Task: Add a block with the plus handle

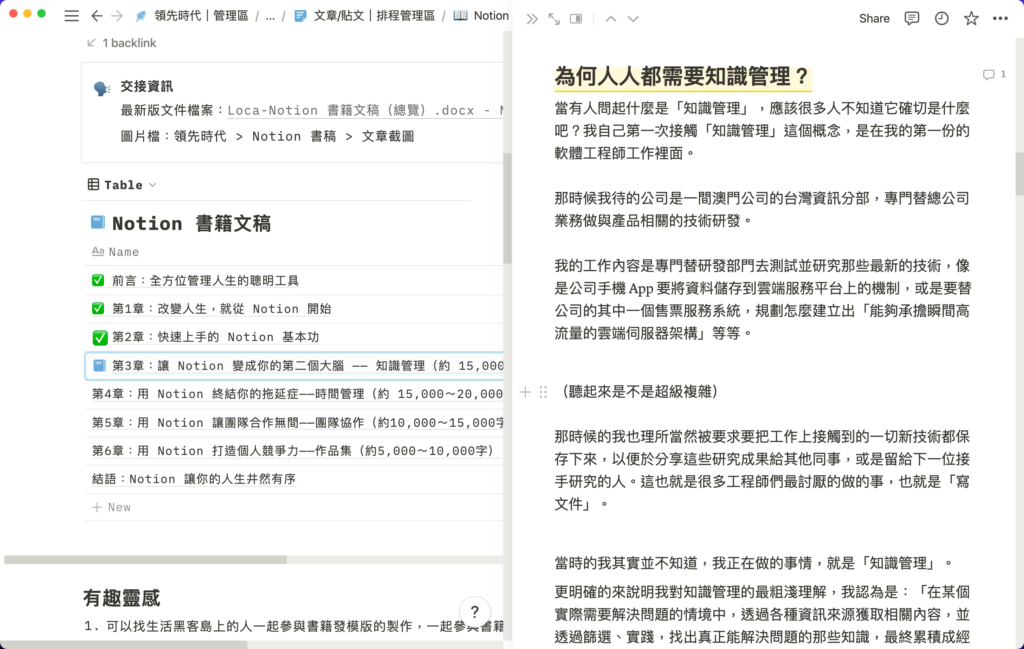Action: coord(525,392)
